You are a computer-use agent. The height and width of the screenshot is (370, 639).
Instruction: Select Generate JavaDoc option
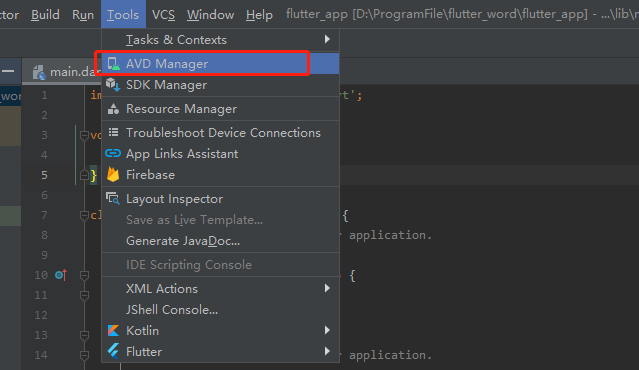click(x=220, y=241)
